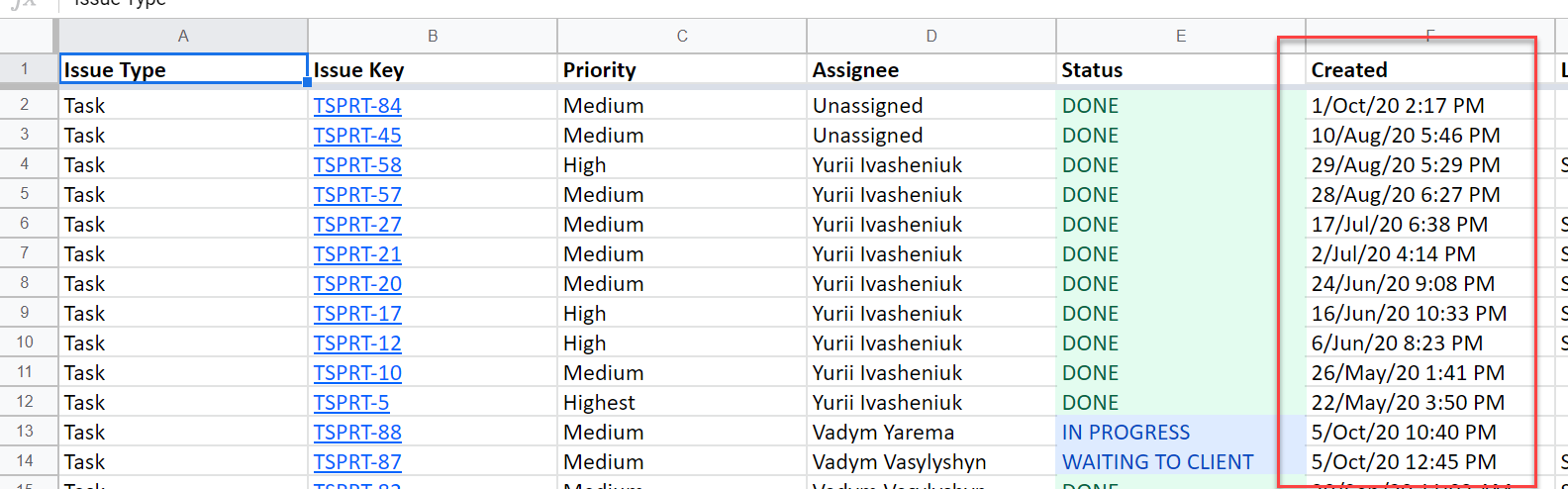This screenshot has height=489, width=1568.
Task: Open the TSPRT-45 issue link
Action: click(357, 136)
